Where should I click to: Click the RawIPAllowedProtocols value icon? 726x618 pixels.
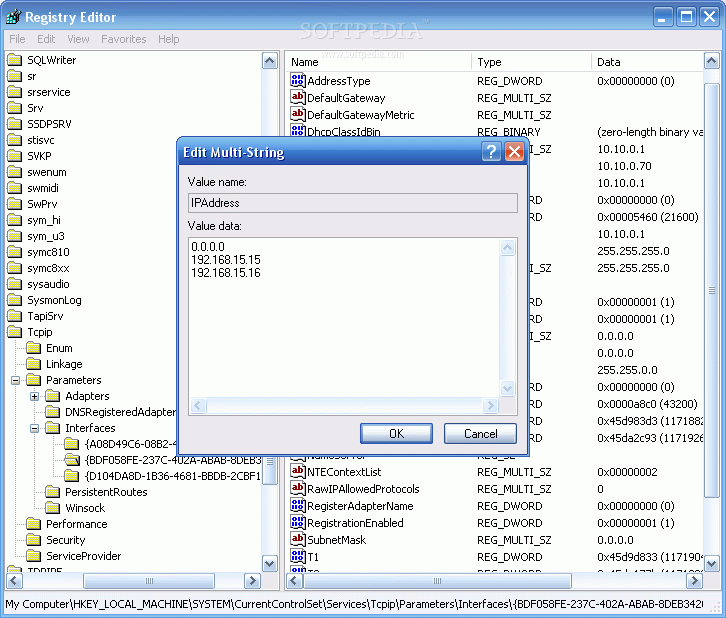(298, 489)
